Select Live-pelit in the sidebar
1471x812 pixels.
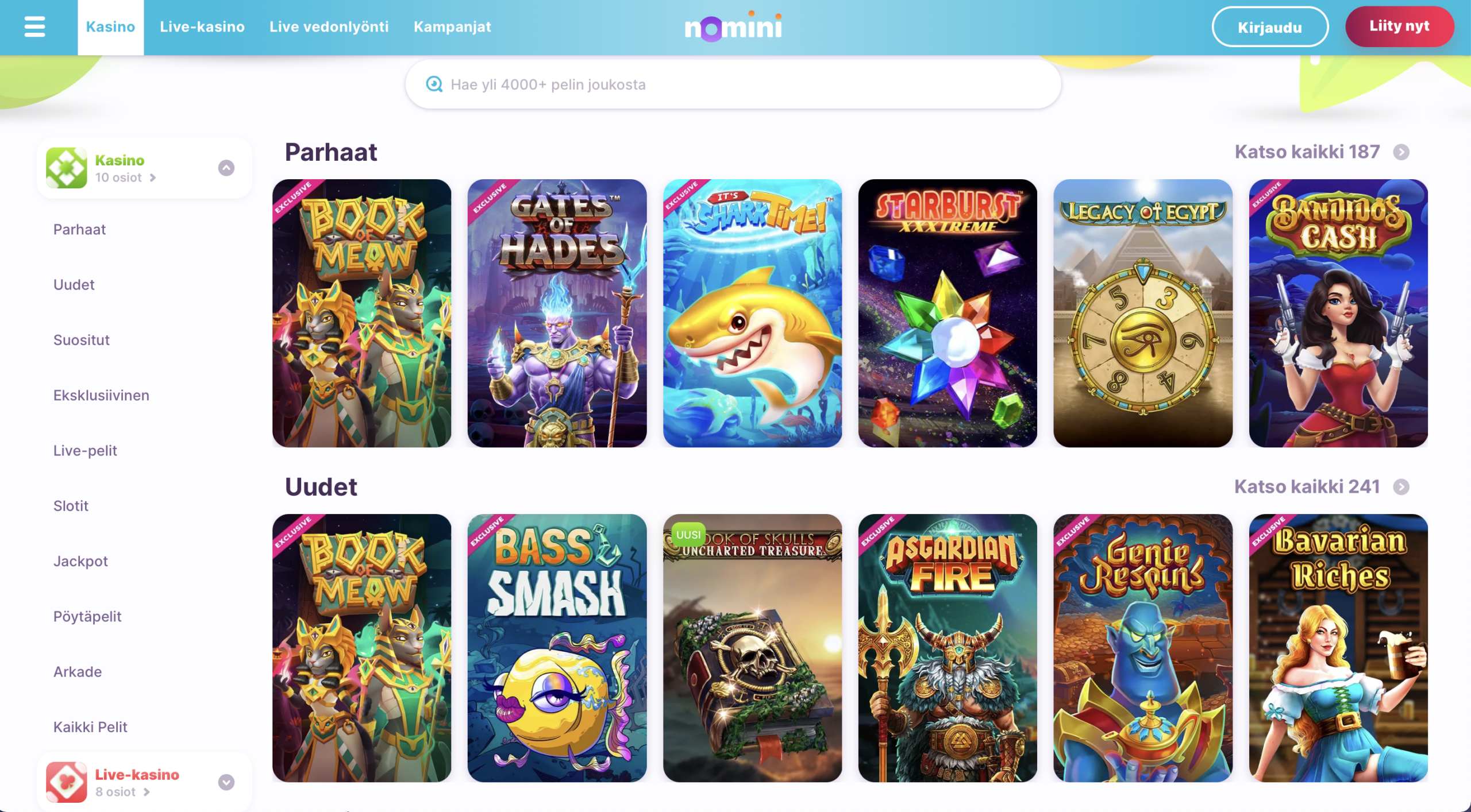(x=85, y=451)
